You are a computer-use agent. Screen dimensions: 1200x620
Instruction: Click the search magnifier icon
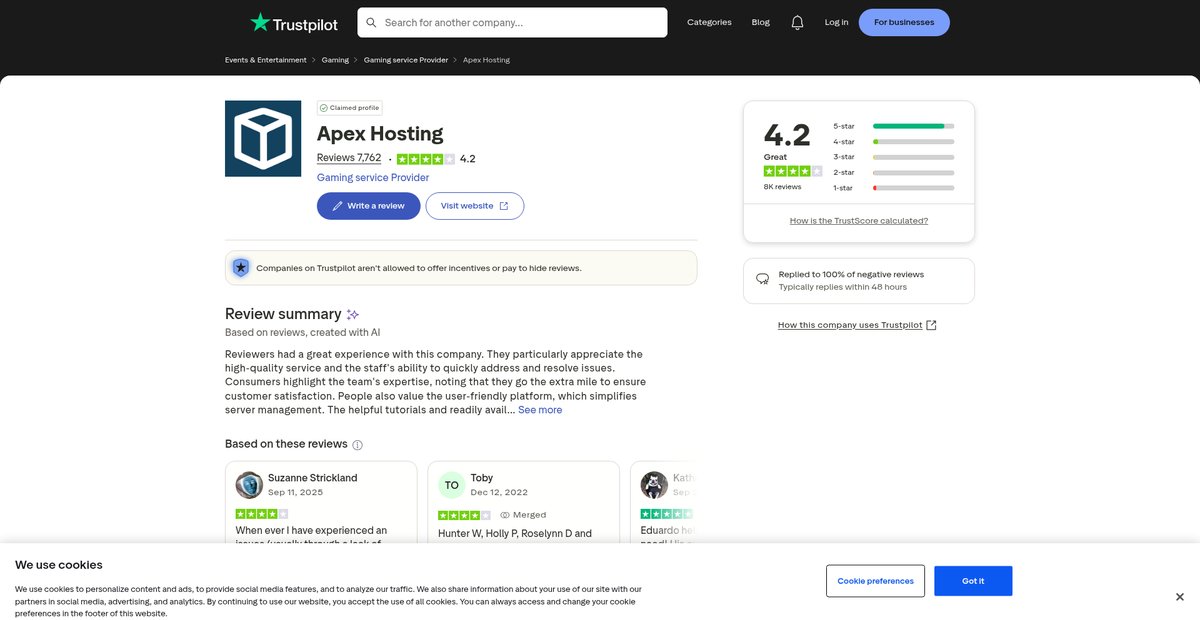[372, 22]
